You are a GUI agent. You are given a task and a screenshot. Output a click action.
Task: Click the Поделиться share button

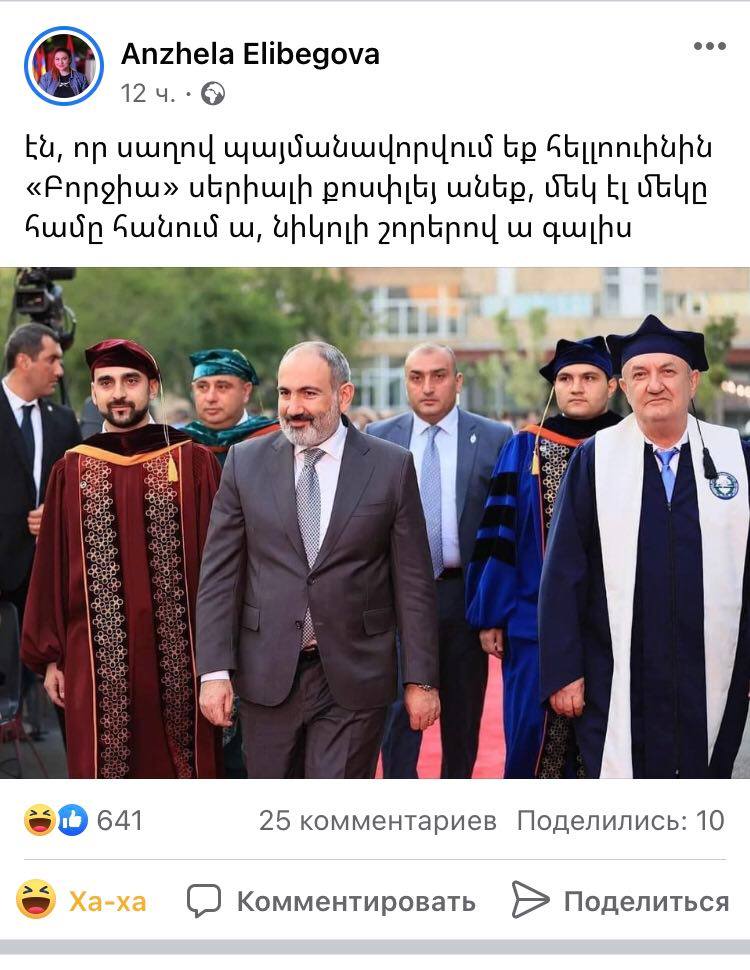click(621, 901)
